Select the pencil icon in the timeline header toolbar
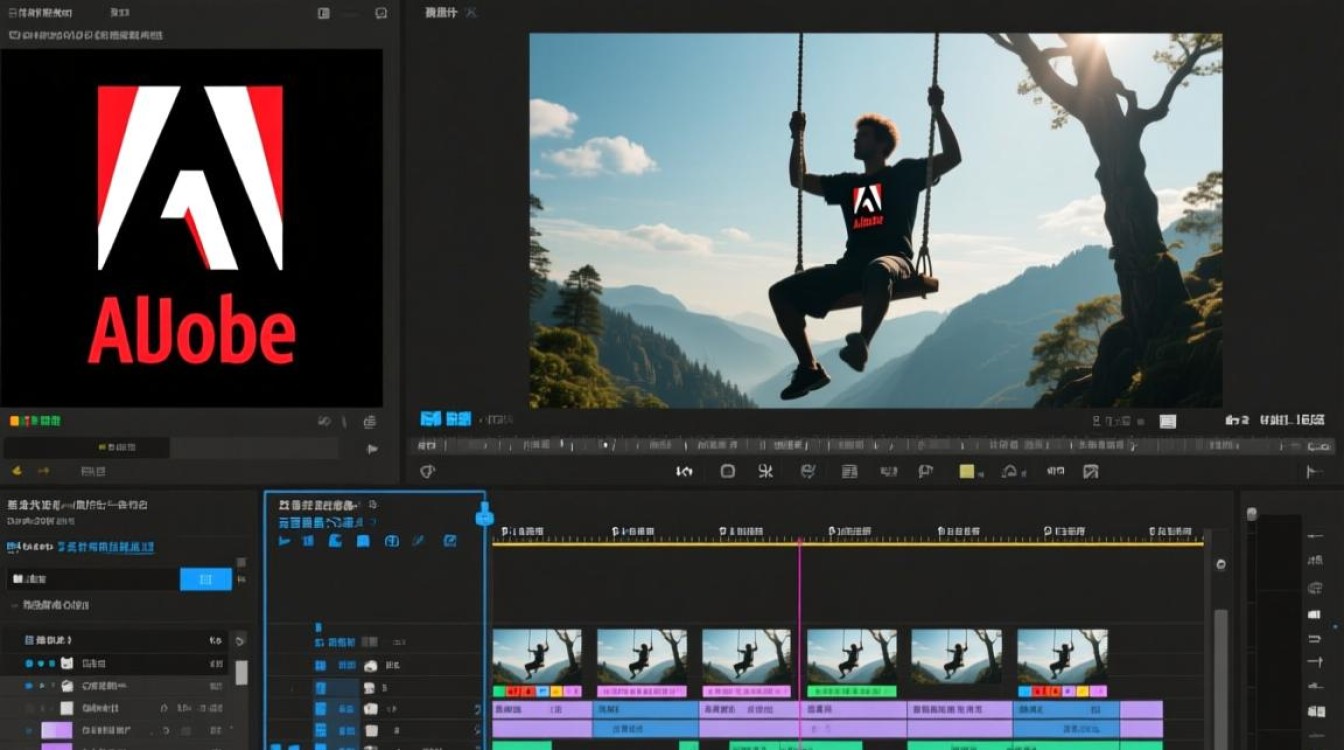Image resolution: width=1344 pixels, height=750 pixels. (419, 541)
